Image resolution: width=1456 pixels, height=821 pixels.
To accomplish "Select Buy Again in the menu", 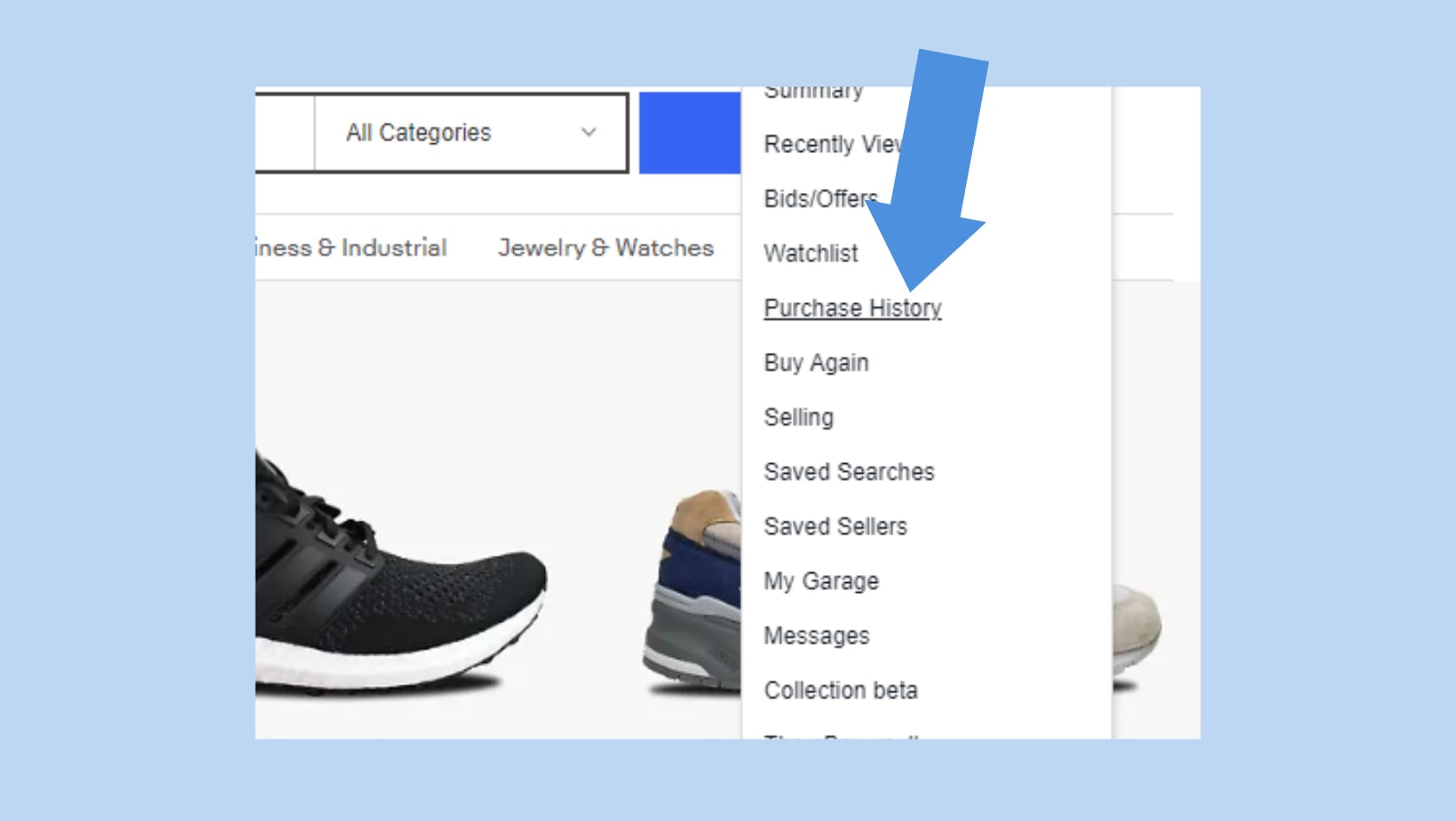I will pyautogui.click(x=816, y=362).
